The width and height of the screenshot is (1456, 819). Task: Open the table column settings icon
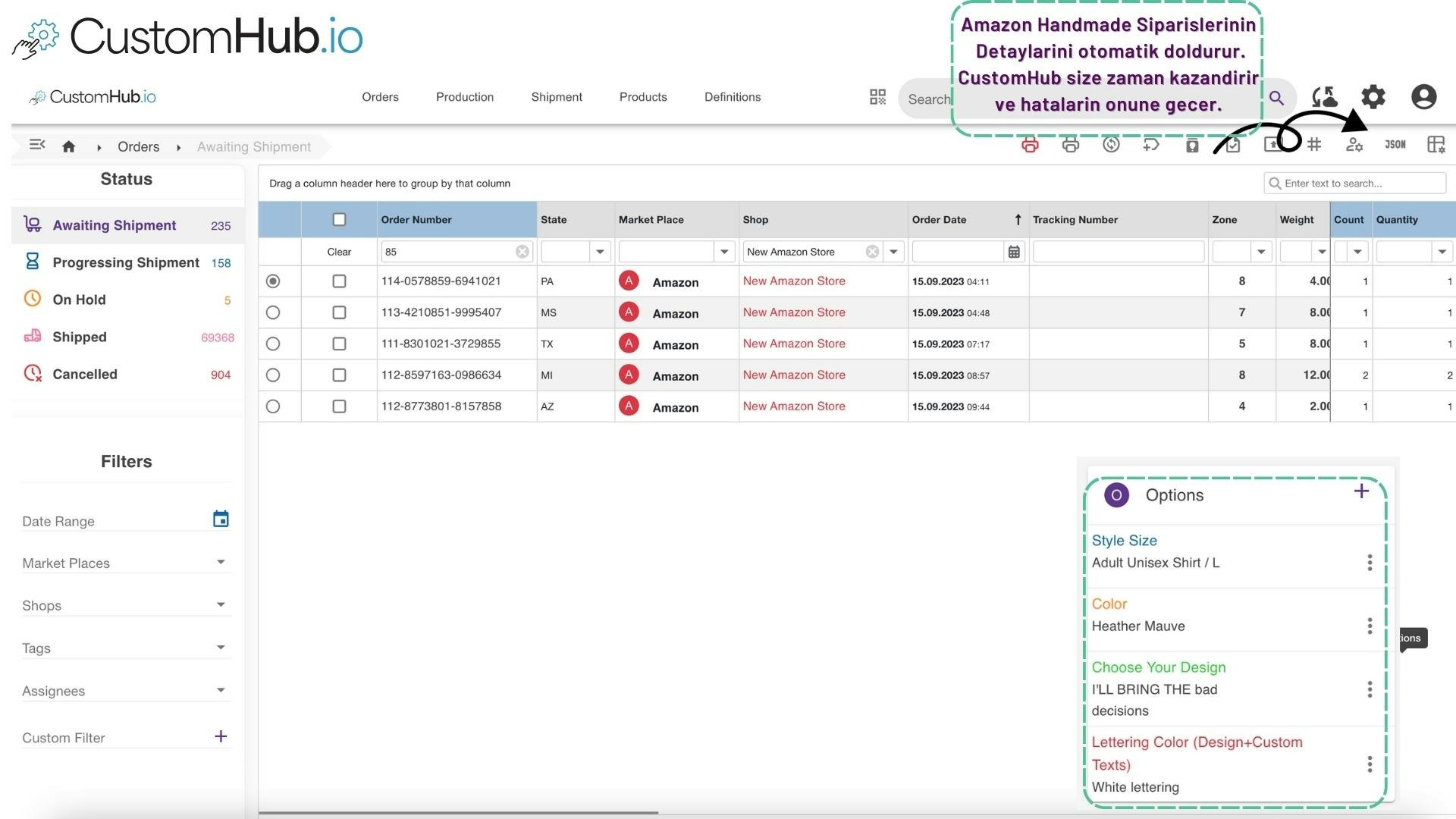(x=1436, y=144)
